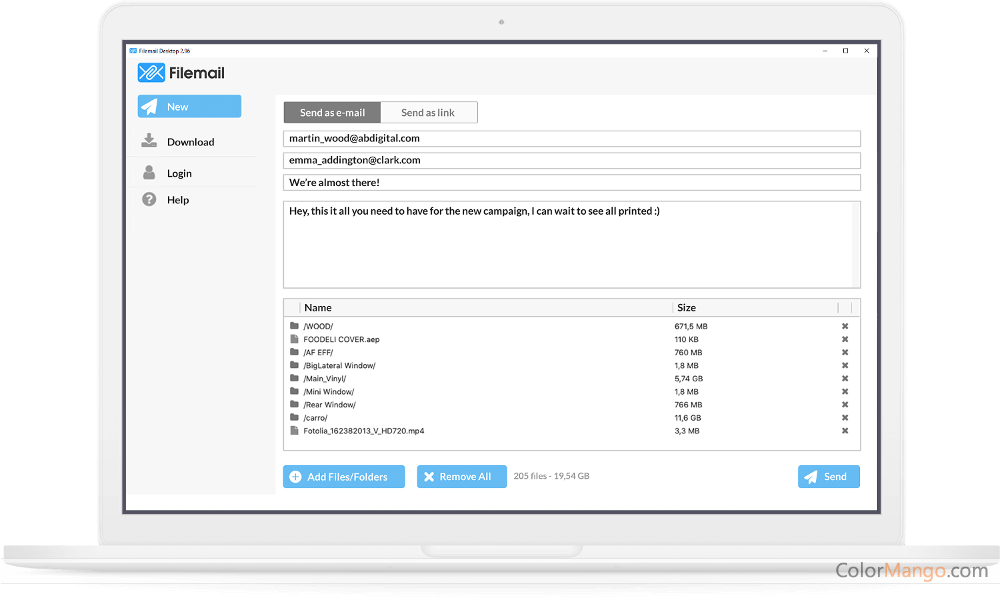The image size is (1000, 600).
Task: Click the plus icon in Add Files/Folders
Action: coord(295,476)
